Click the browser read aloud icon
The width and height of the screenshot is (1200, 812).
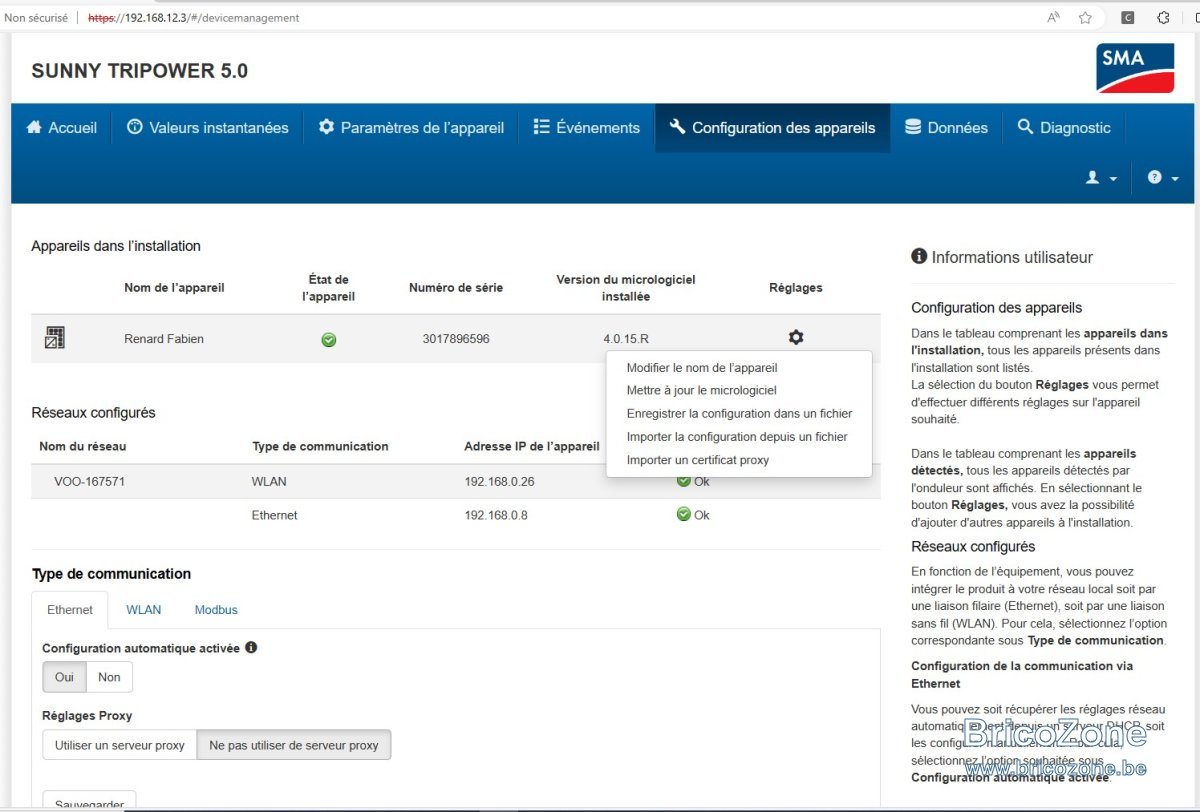click(x=1053, y=17)
